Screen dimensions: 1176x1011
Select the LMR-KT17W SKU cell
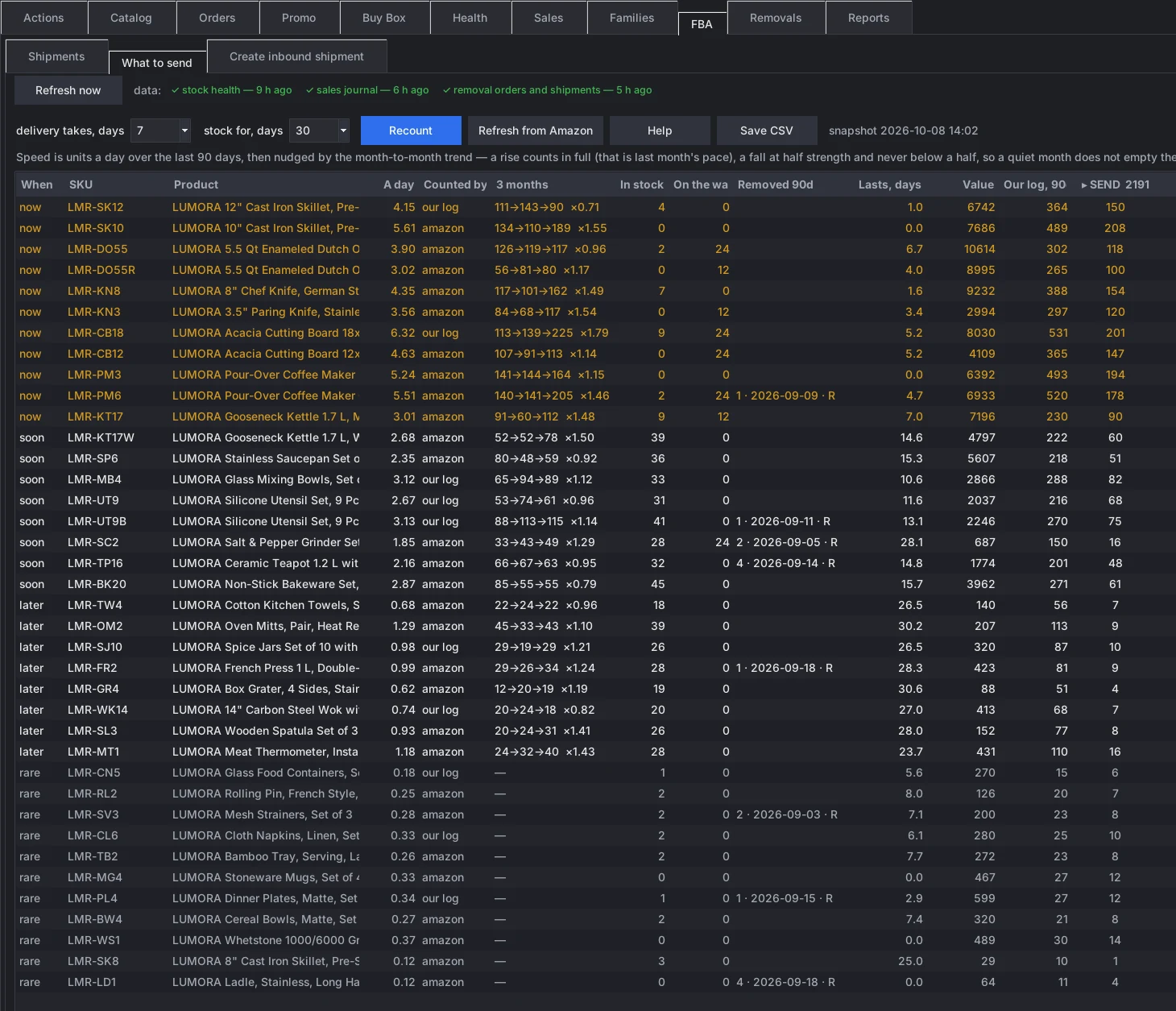pos(101,437)
